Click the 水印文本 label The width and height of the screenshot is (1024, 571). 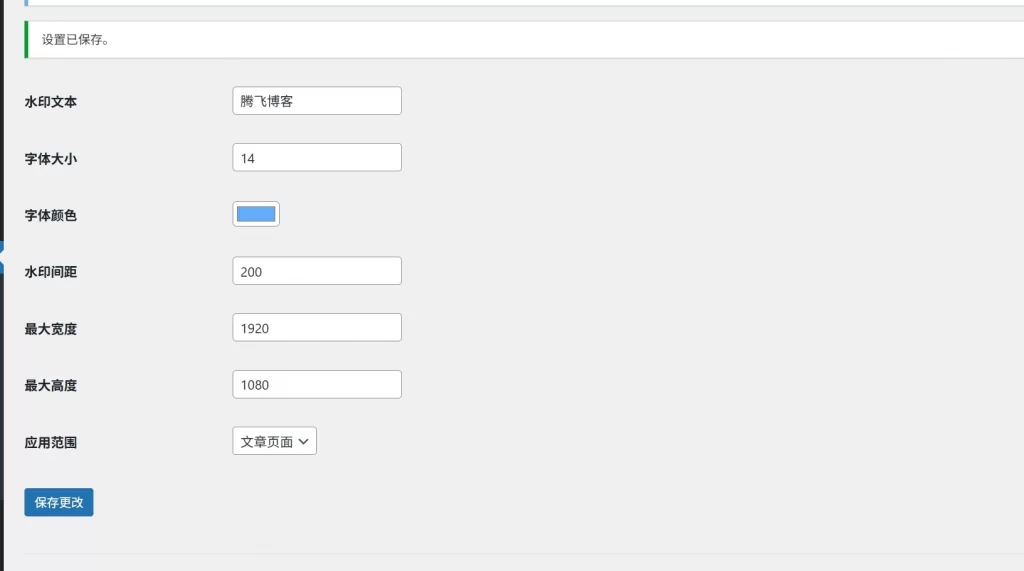tap(51, 101)
